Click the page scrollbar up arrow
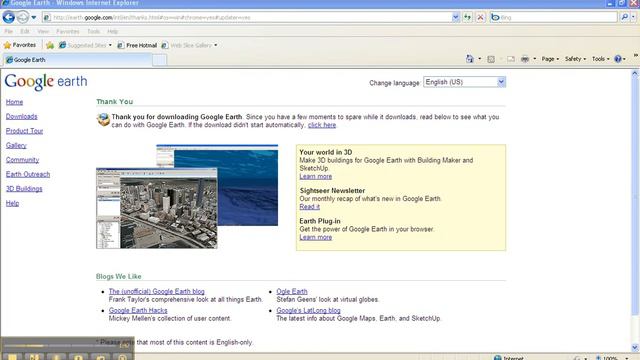This screenshot has width=640, height=360. click(635, 74)
